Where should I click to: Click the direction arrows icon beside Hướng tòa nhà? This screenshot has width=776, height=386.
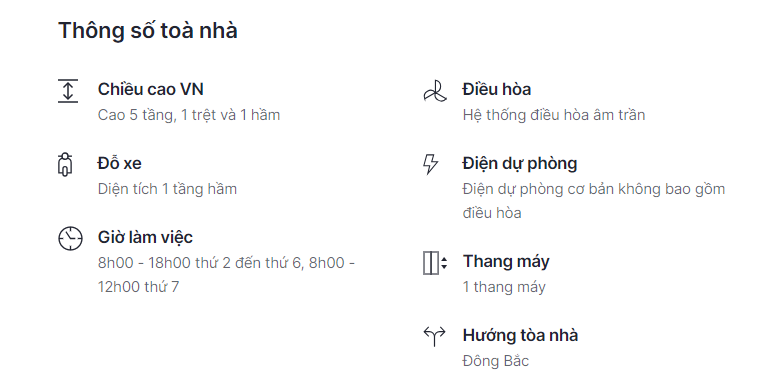point(435,337)
